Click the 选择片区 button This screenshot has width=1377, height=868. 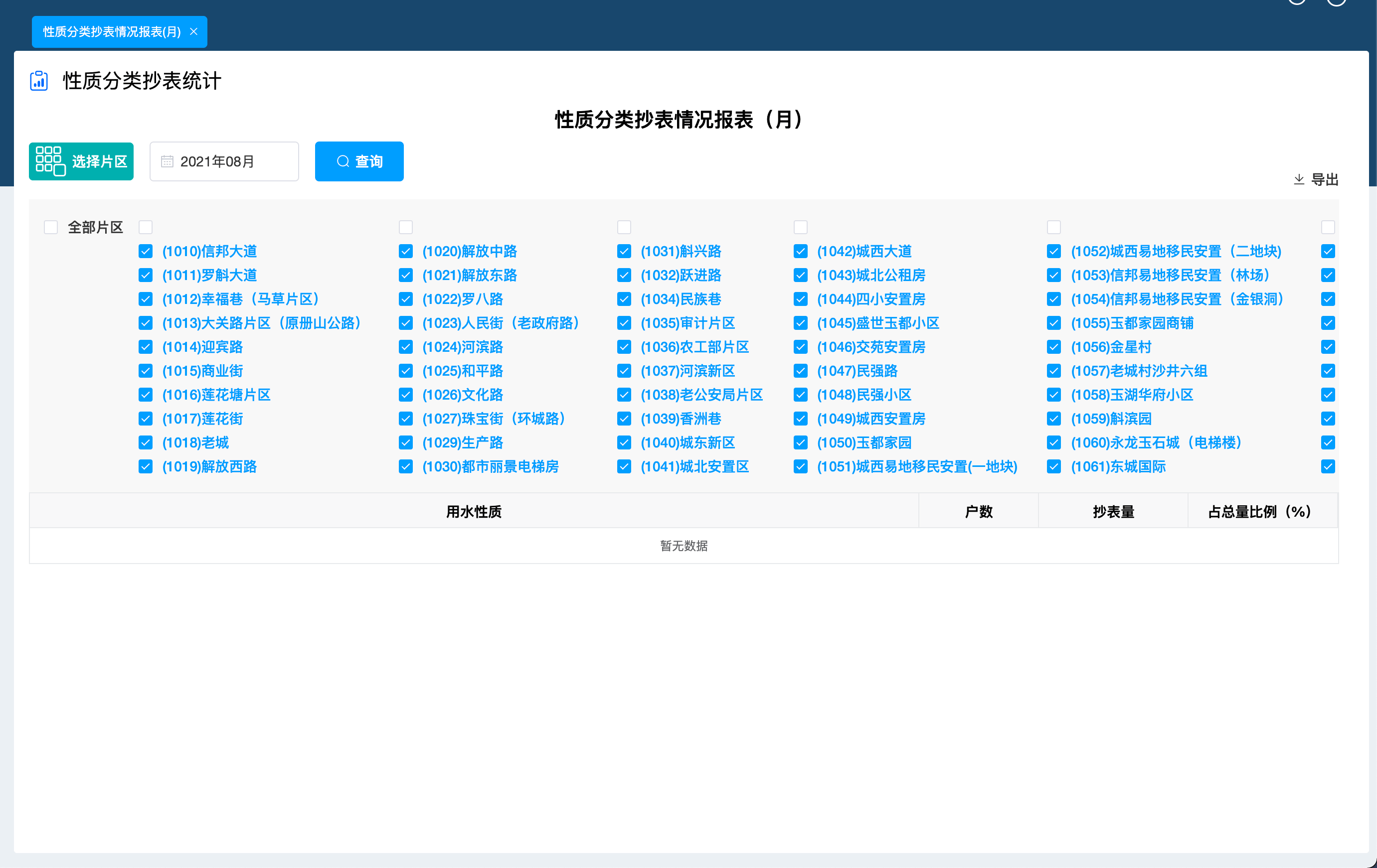81,161
